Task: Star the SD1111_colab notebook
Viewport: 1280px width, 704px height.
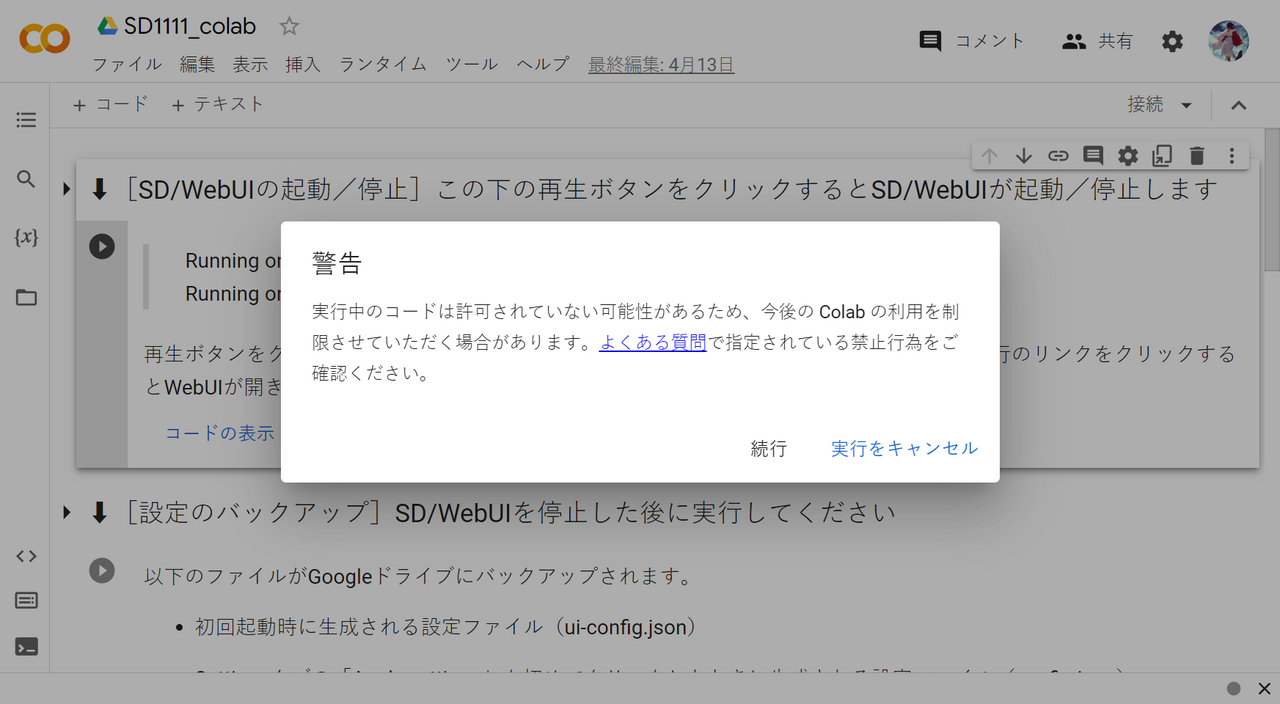Action: tap(287, 26)
